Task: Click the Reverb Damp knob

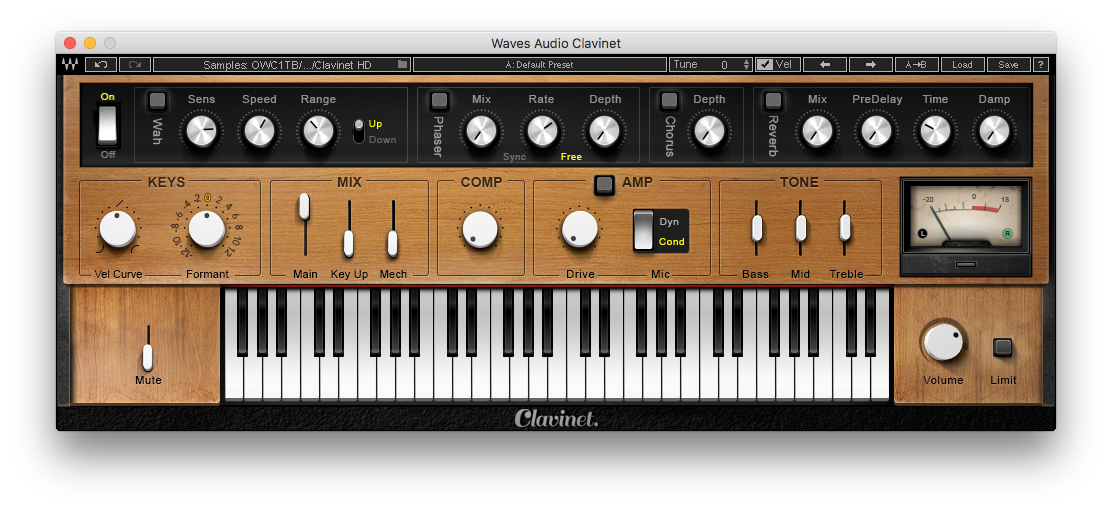Action: click(x=994, y=131)
